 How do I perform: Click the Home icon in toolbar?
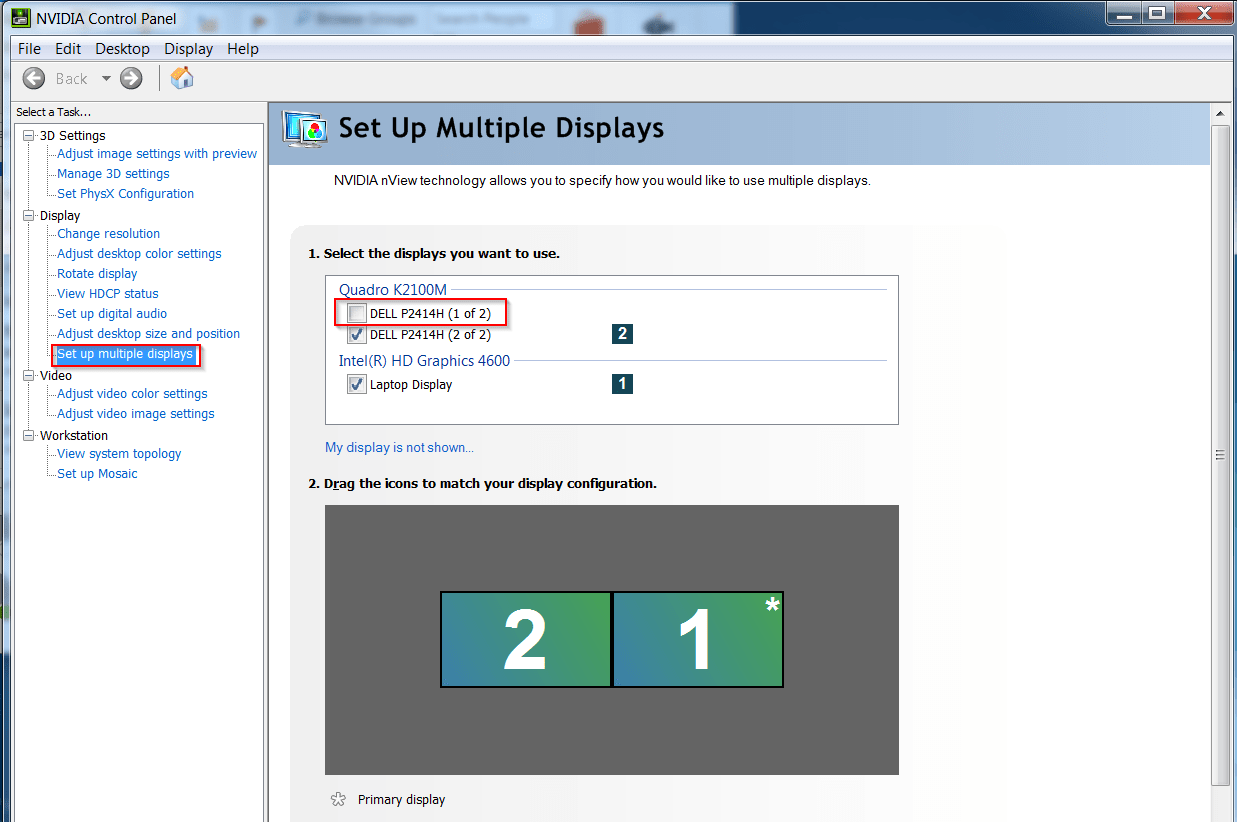[x=182, y=78]
